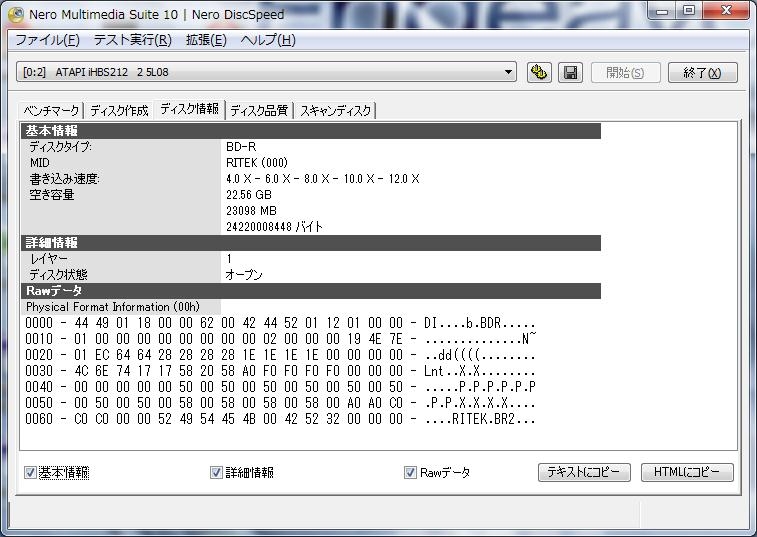Click the hex row starting with 0010
Screen dimensions: 757x537
[280, 339]
